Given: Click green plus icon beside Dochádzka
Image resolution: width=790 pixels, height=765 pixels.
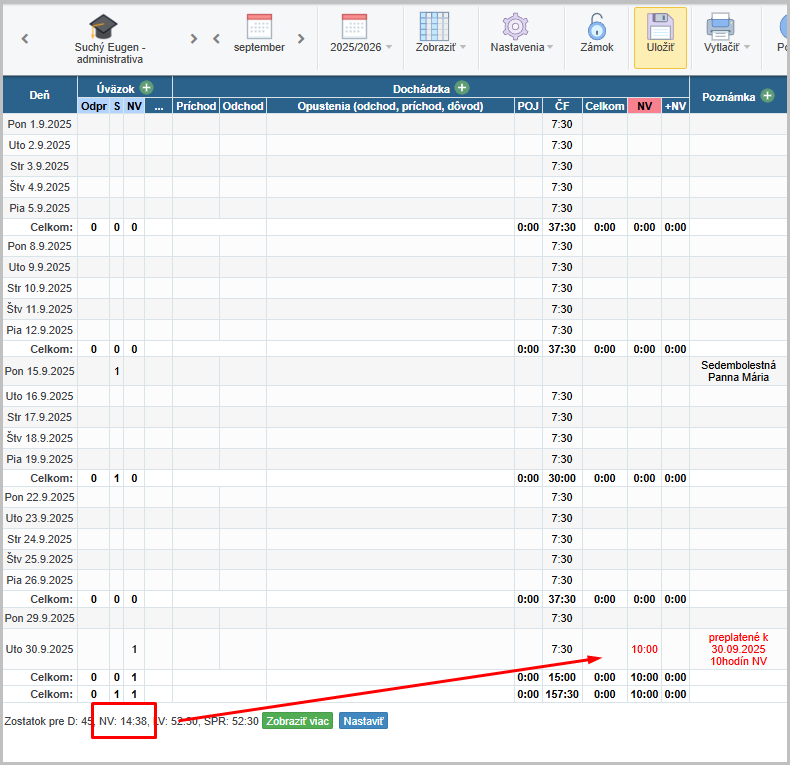Looking at the screenshot, I should 462,88.
